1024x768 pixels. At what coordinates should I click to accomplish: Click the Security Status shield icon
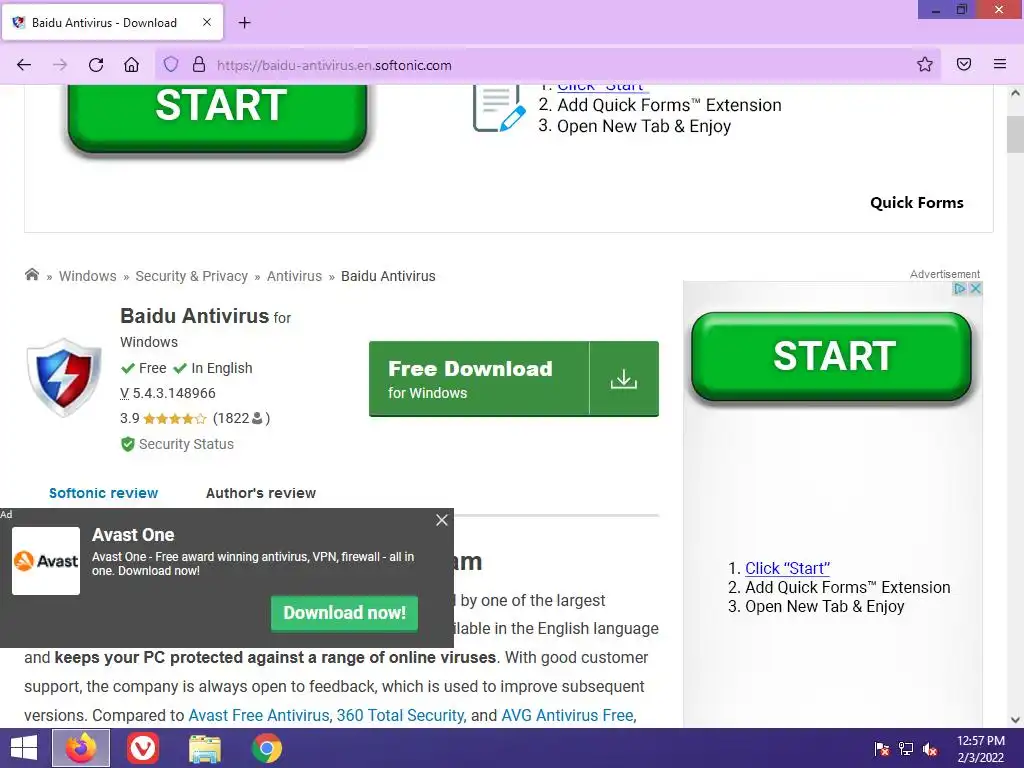[x=127, y=444]
